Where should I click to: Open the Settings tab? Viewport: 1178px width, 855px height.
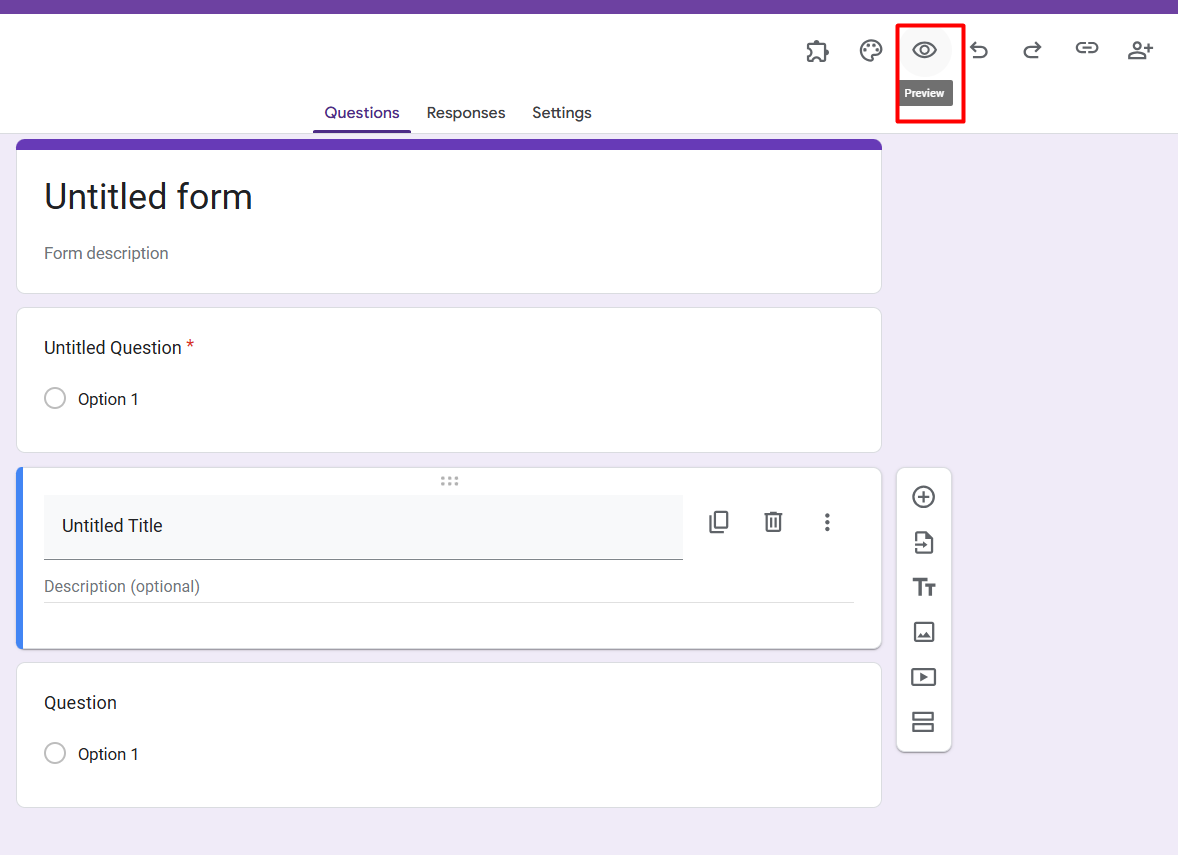pos(561,113)
